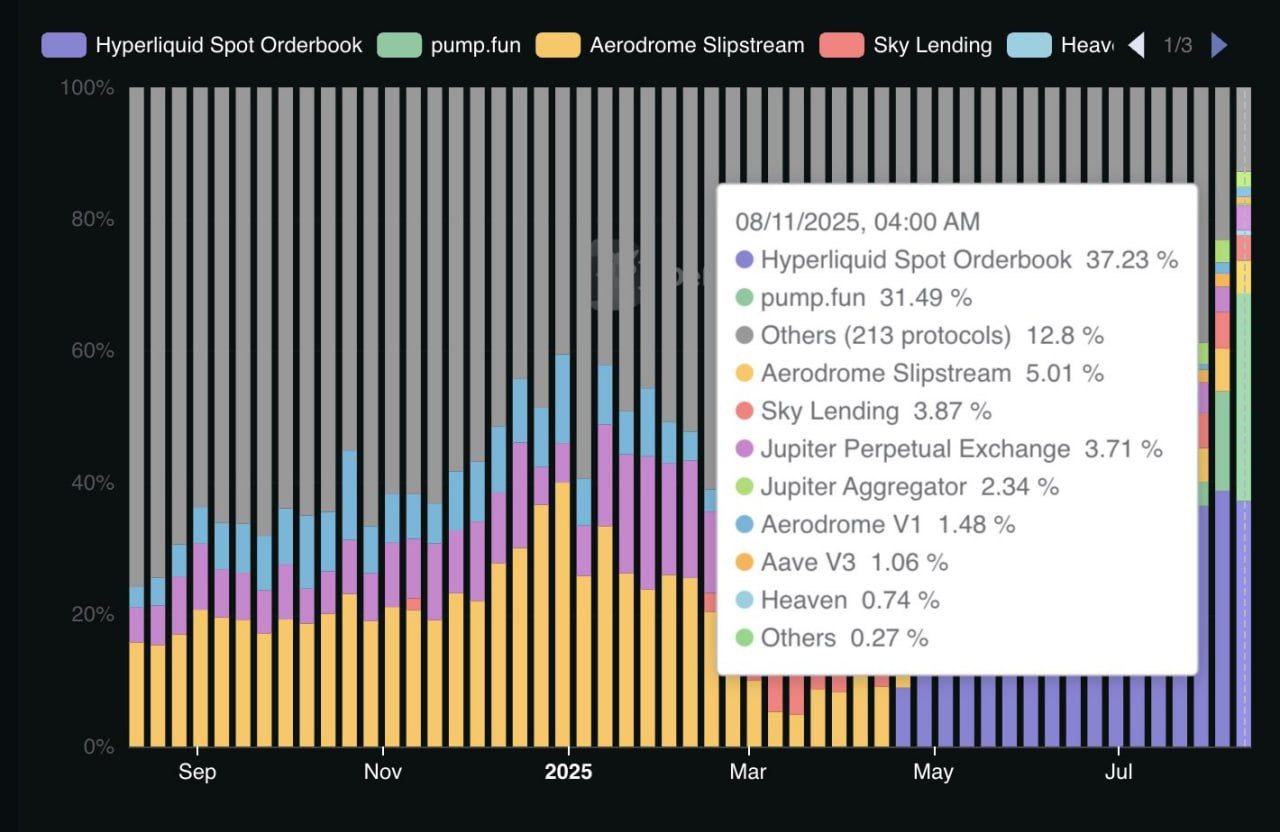
Task: Click the yellow Aerodrome Slipstream legend swatch
Action: tap(558, 45)
